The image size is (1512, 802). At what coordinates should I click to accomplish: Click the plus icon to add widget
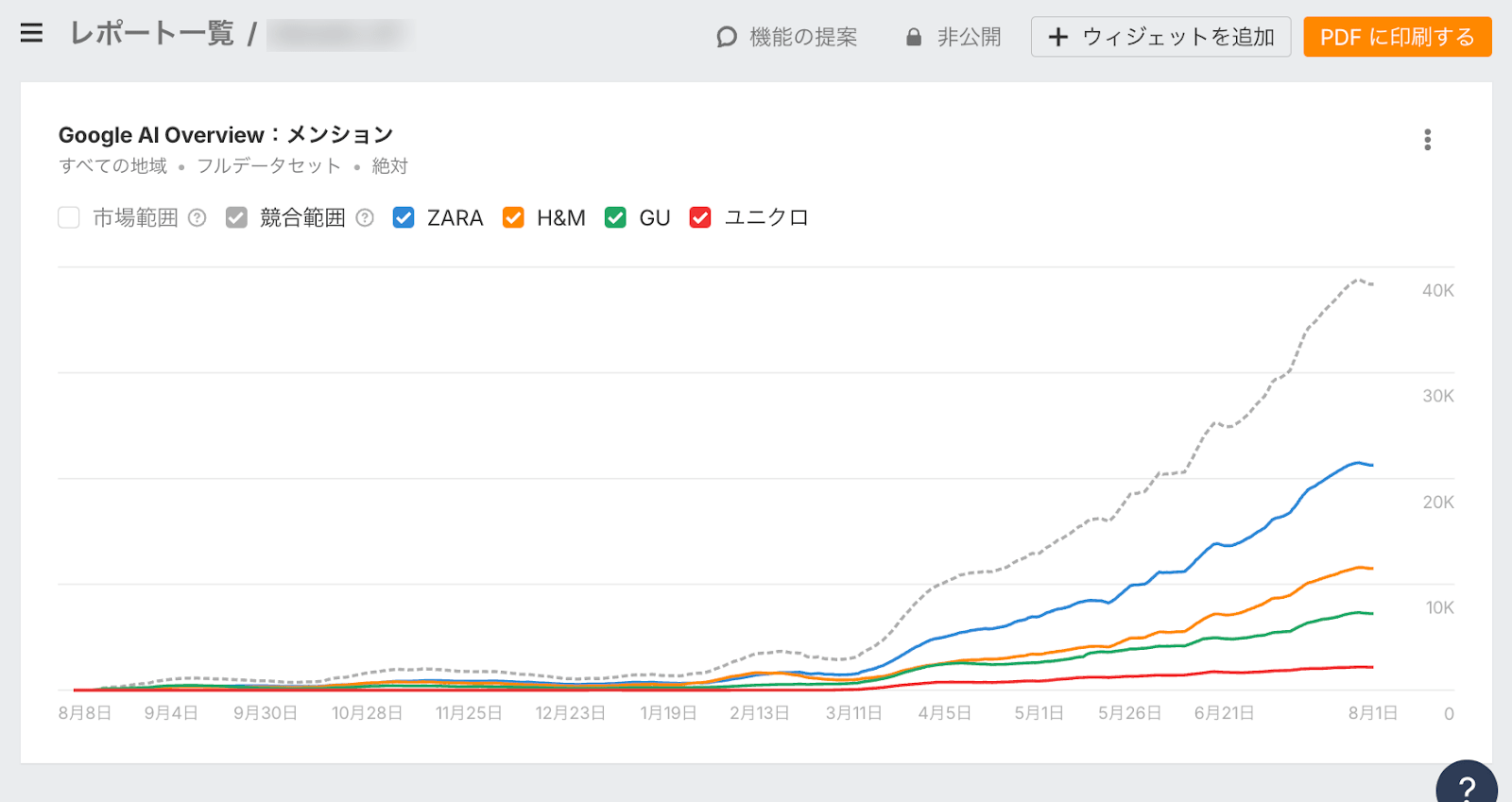1057,37
